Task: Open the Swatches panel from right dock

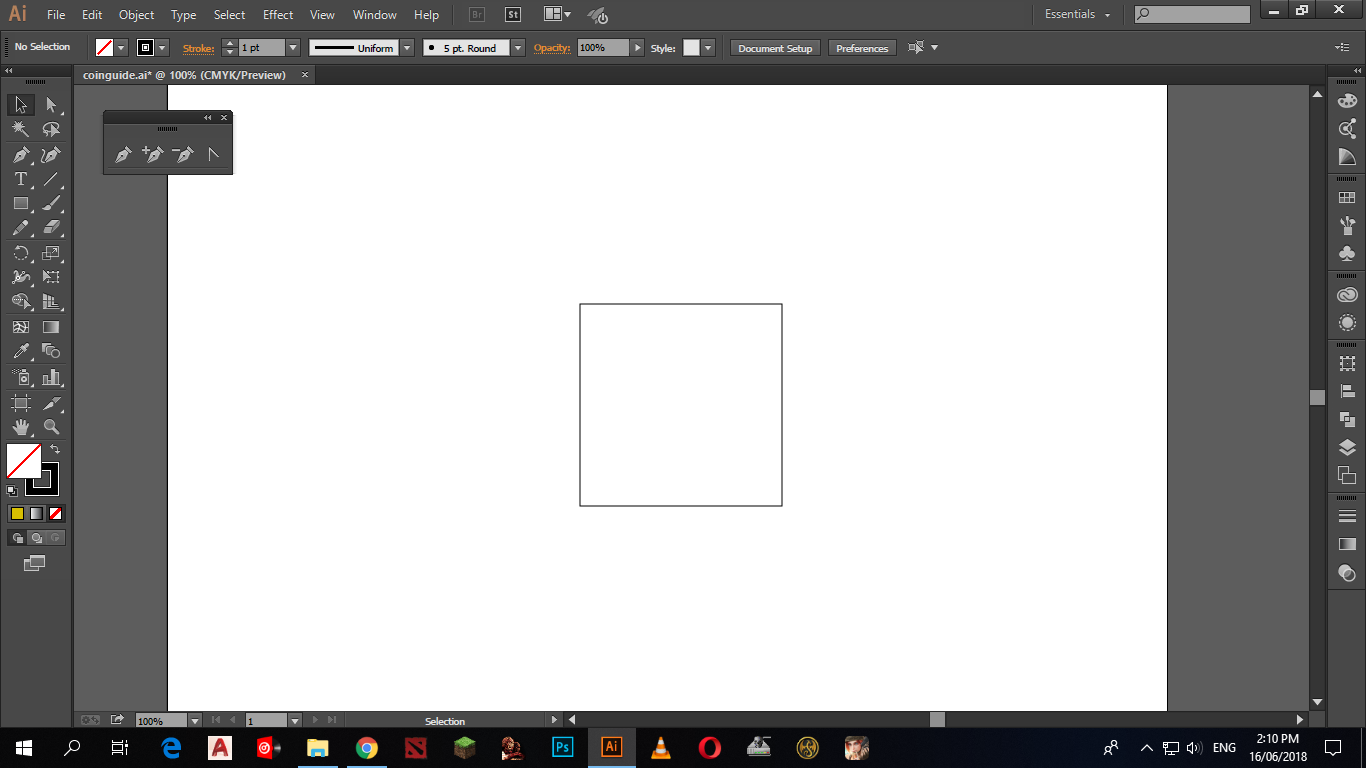Action: pos(1347,198)
